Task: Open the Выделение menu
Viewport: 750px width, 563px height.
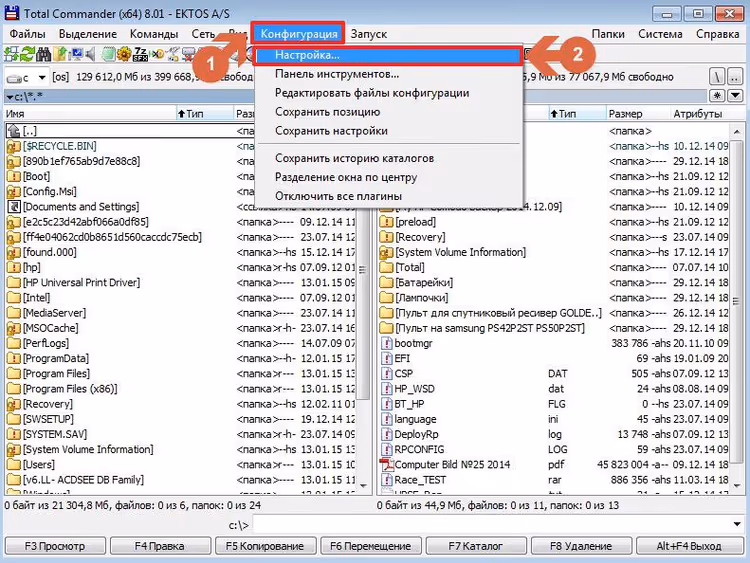Action: (x=88, y=34)
